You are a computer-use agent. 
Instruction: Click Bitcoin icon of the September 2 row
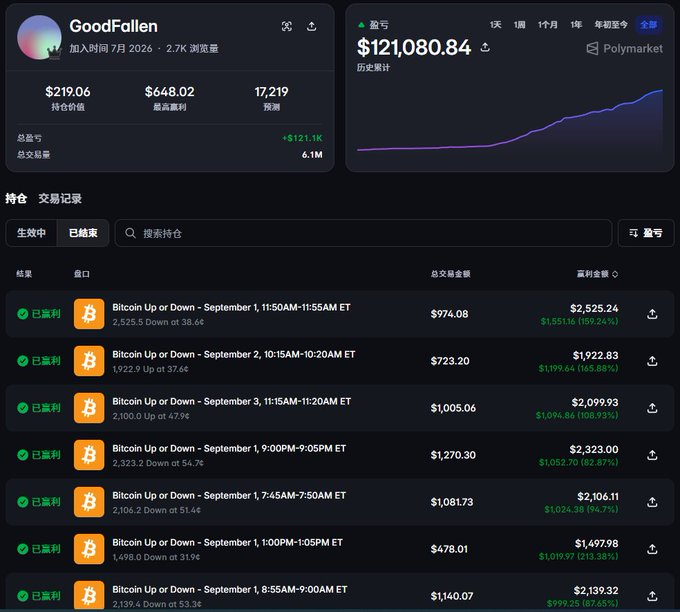click(x=89, y=360)
